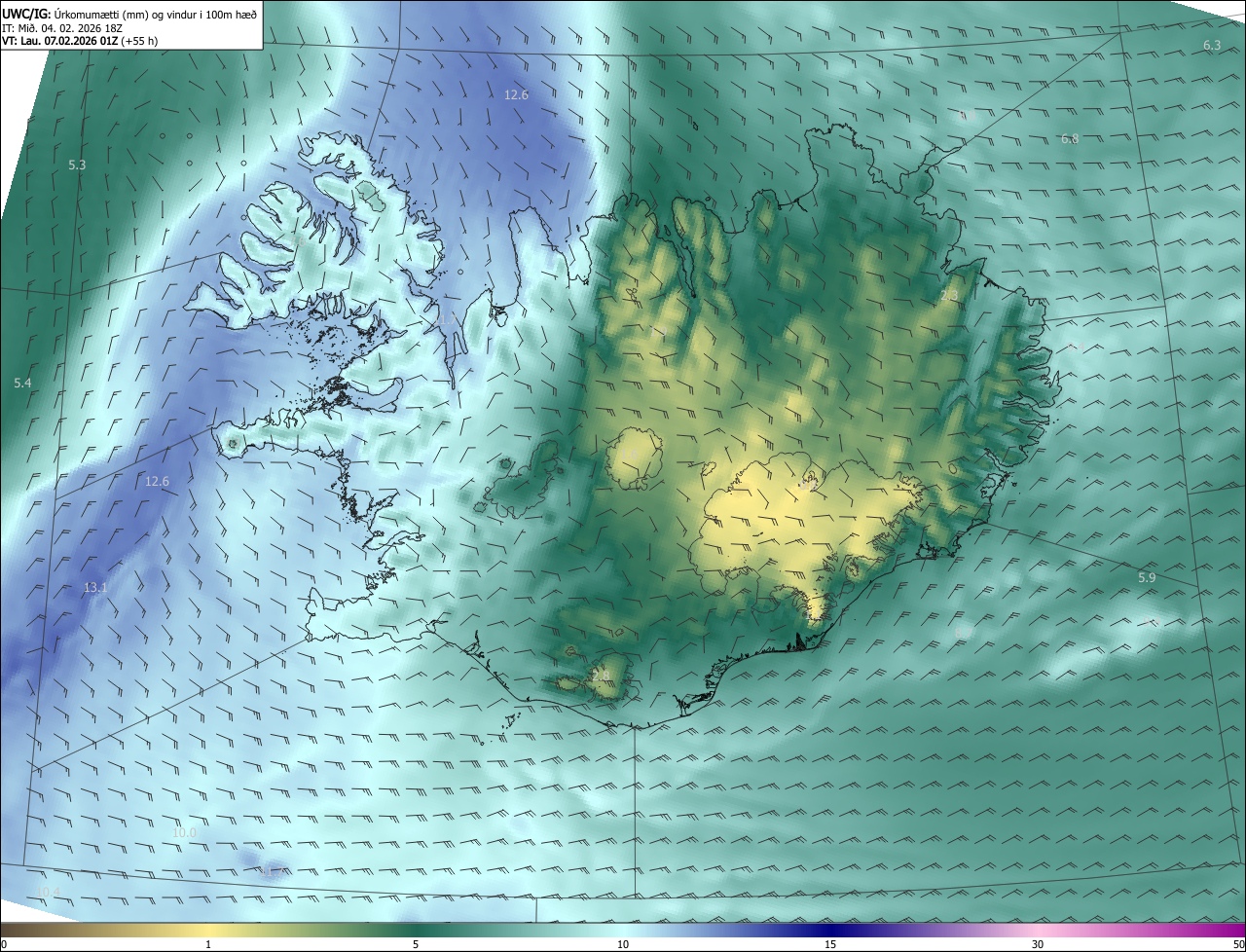
Task: Click the 30 tick on color scale
Action: click(1038, 945)
